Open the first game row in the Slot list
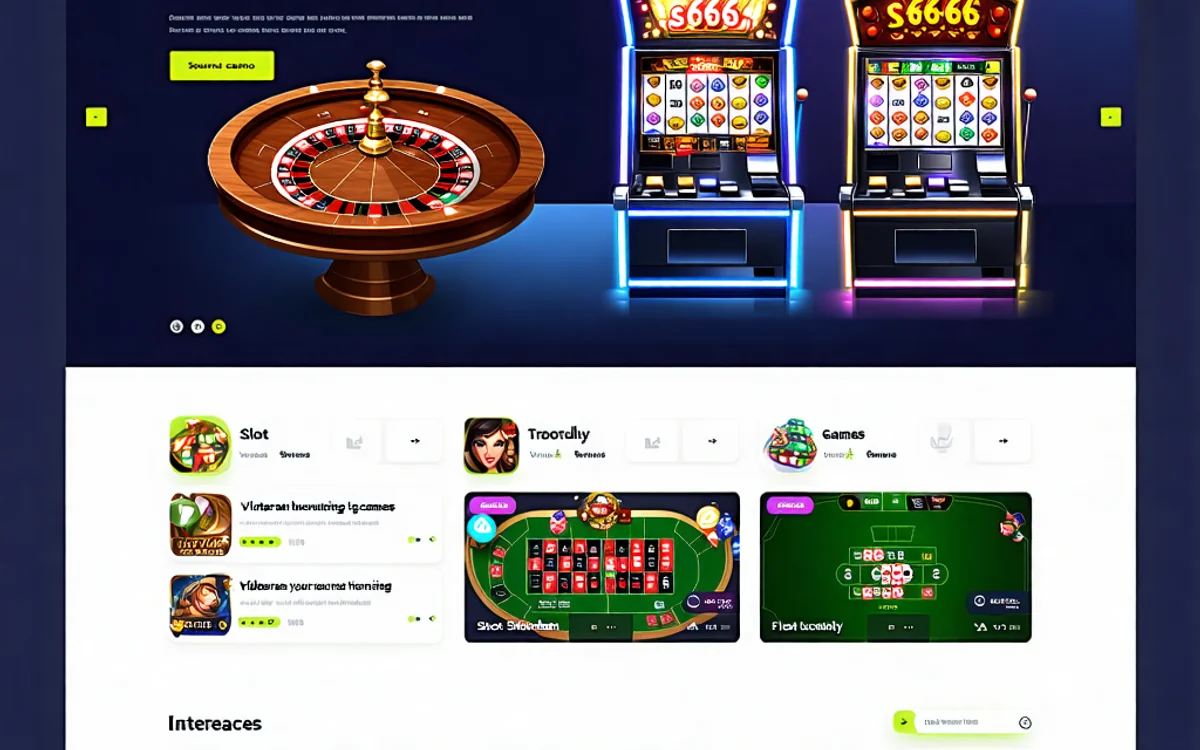This screenshot has width=1200, height=750. [x=306, y=525]
